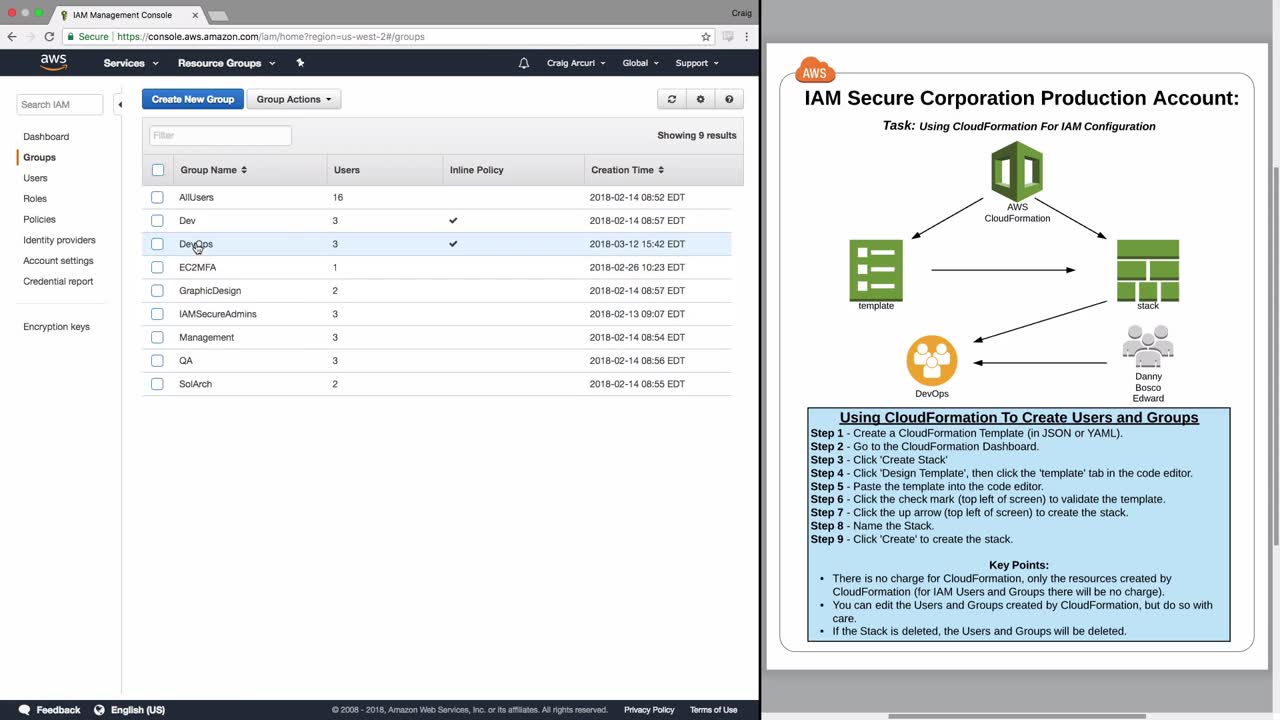Click the browser address bar URL
The height and width of the screenshot is (720, 1280).
point(270,36)
